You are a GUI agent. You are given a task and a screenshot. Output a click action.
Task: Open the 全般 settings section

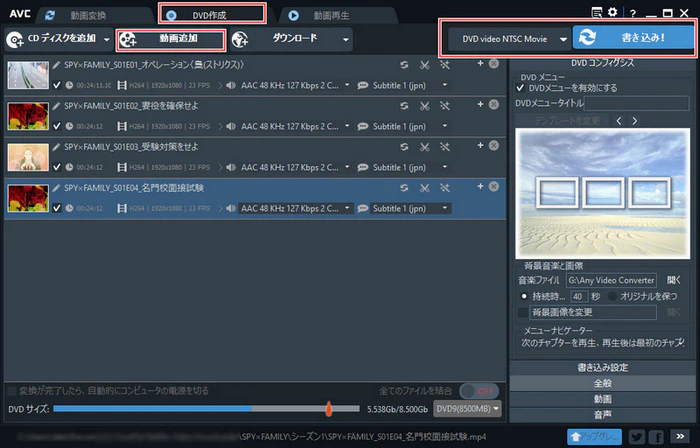click(x=602, y=383)
